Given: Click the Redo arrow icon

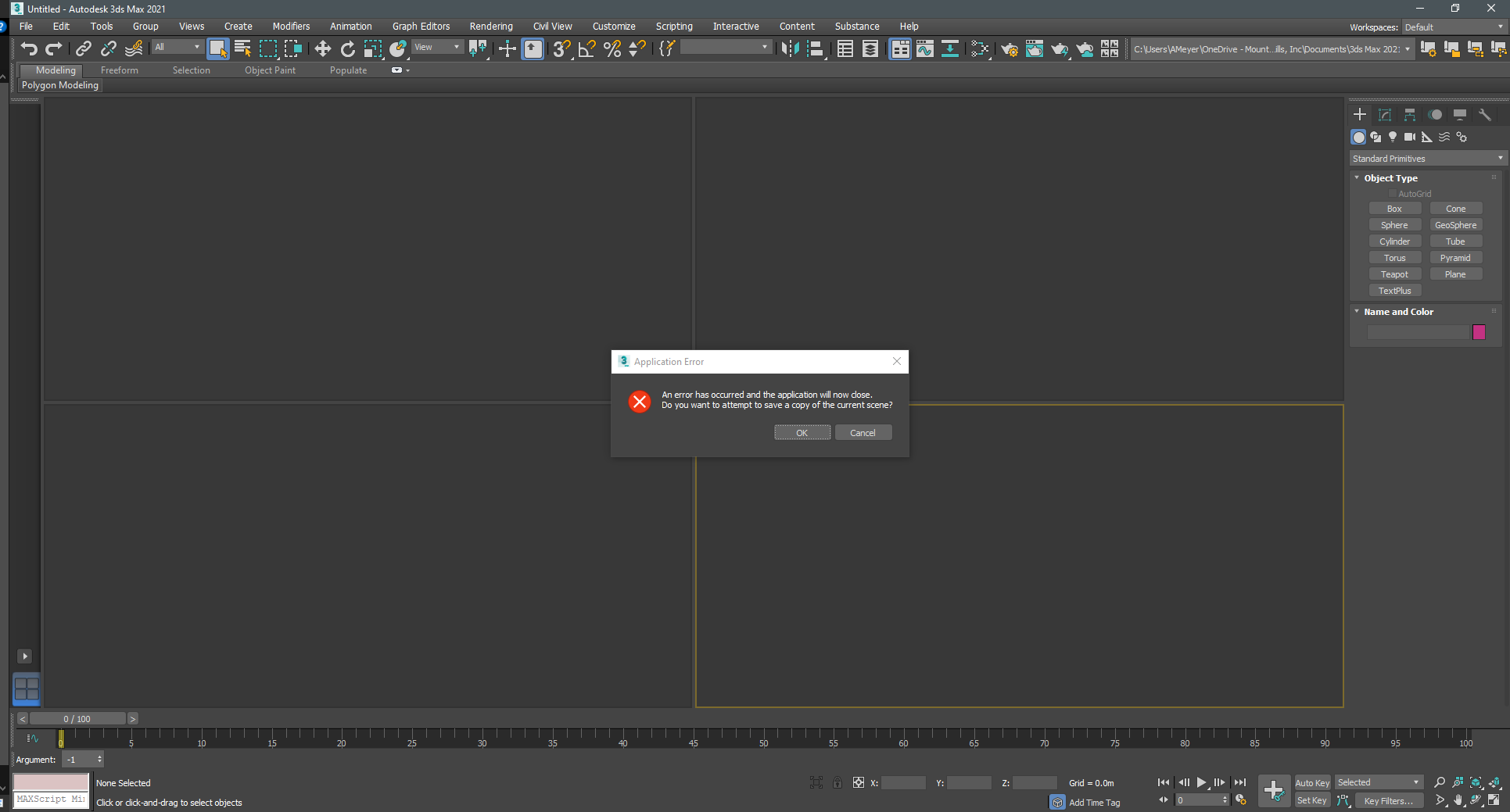Looking at the screenshot, I should (54, 48).
